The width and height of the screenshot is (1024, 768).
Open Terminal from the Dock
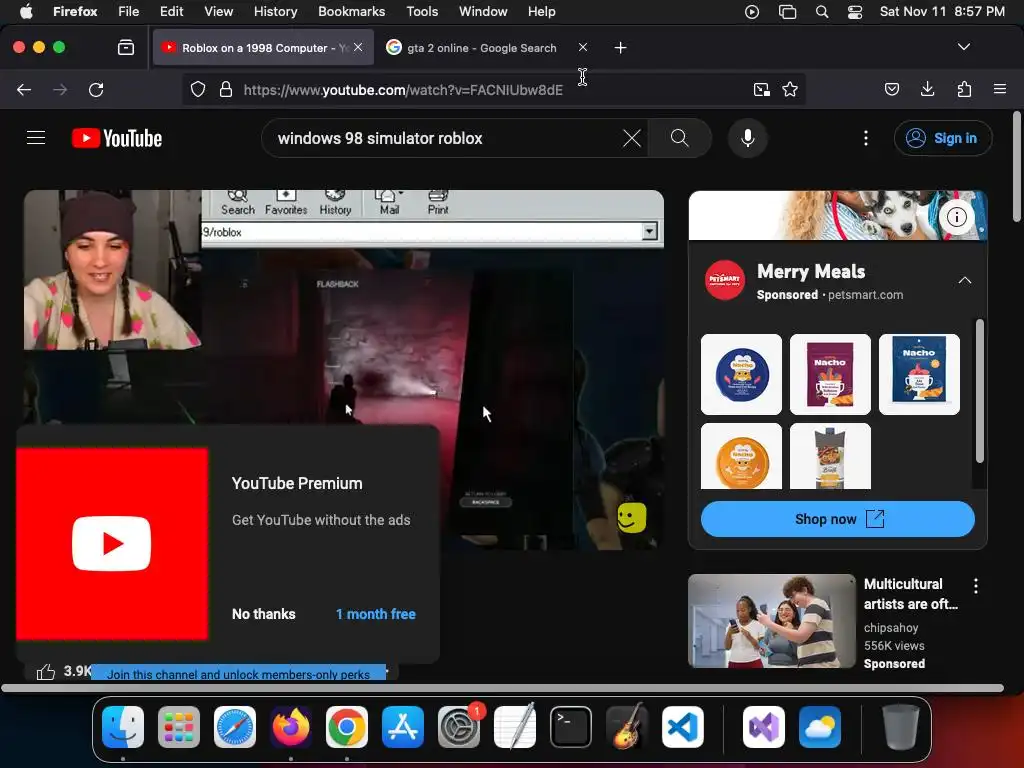point(571,727)
